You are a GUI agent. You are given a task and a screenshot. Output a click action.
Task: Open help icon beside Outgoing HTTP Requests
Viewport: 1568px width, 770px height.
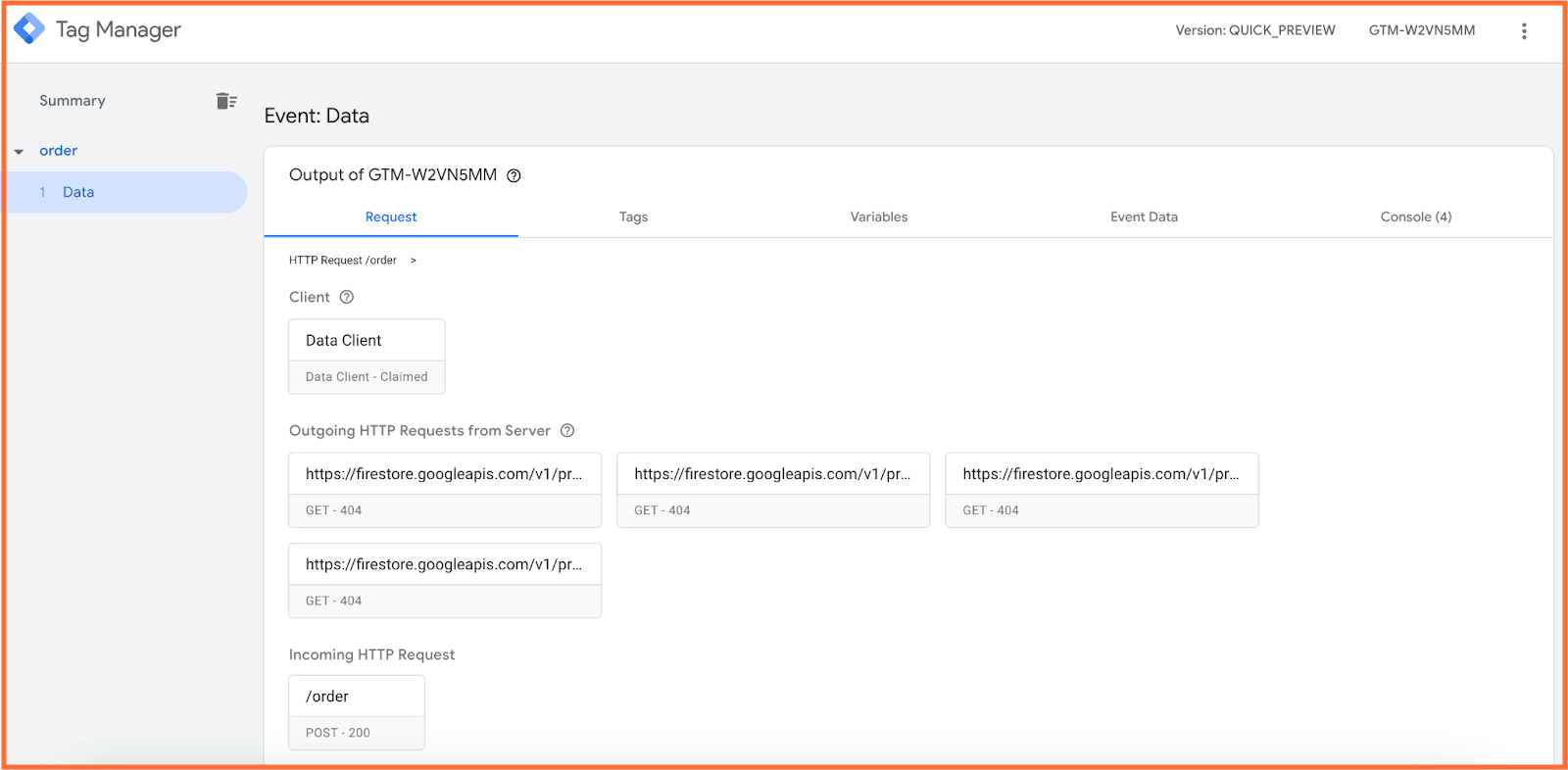tap(567, 431)
